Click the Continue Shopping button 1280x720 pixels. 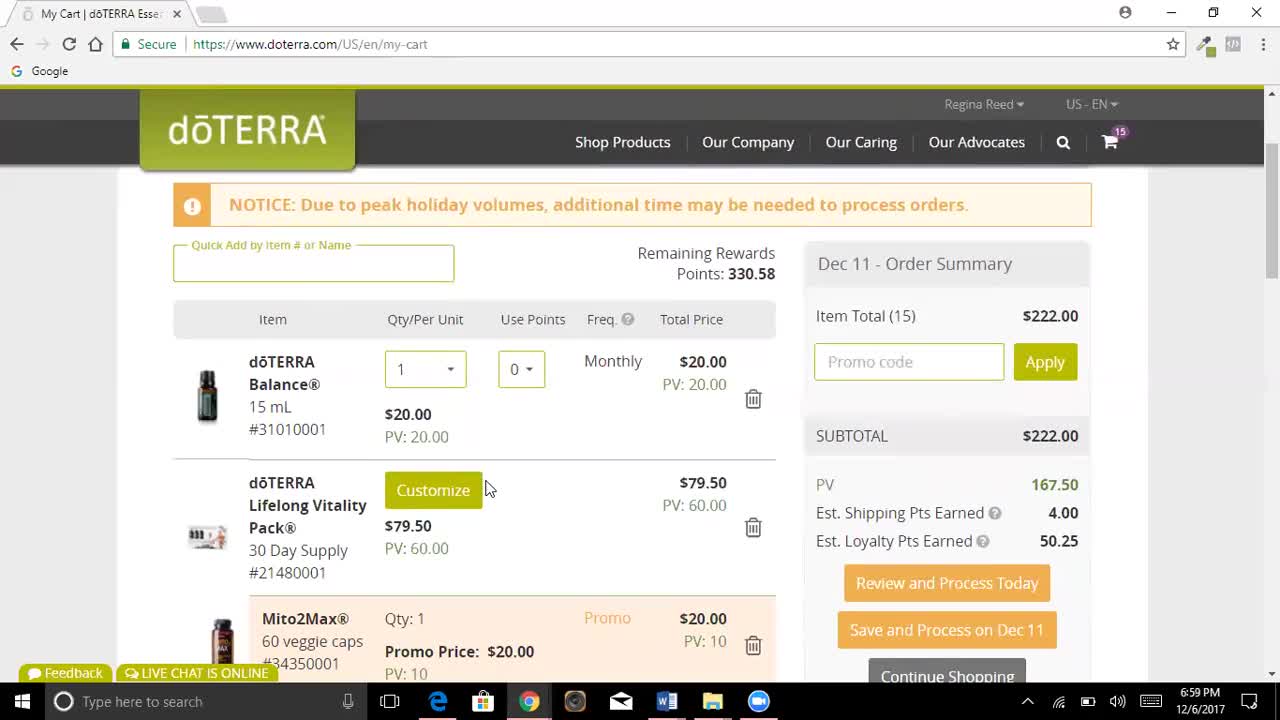coord(947,671)
